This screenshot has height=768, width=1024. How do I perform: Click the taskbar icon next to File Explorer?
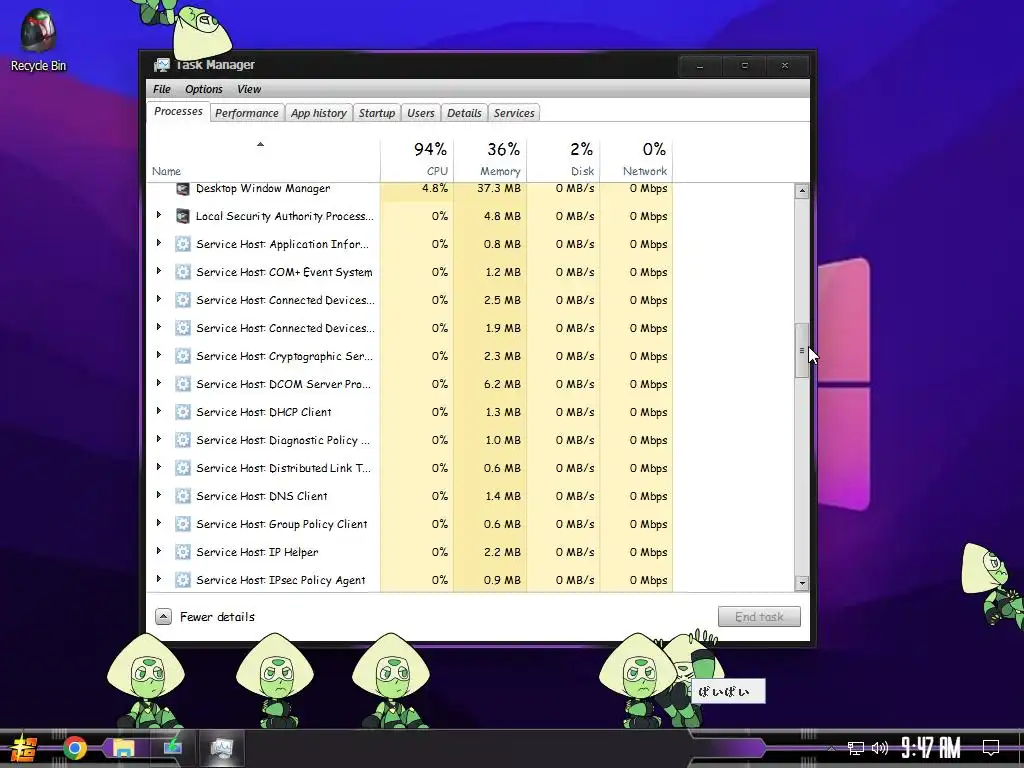tap(172, 748)
